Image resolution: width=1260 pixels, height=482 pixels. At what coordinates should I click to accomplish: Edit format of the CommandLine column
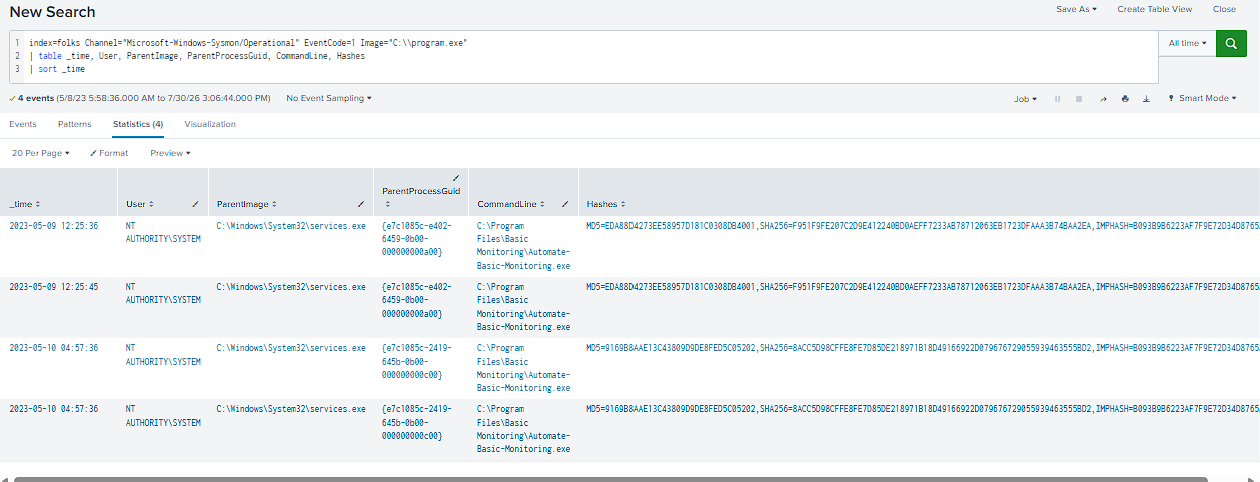pos(565,204)
